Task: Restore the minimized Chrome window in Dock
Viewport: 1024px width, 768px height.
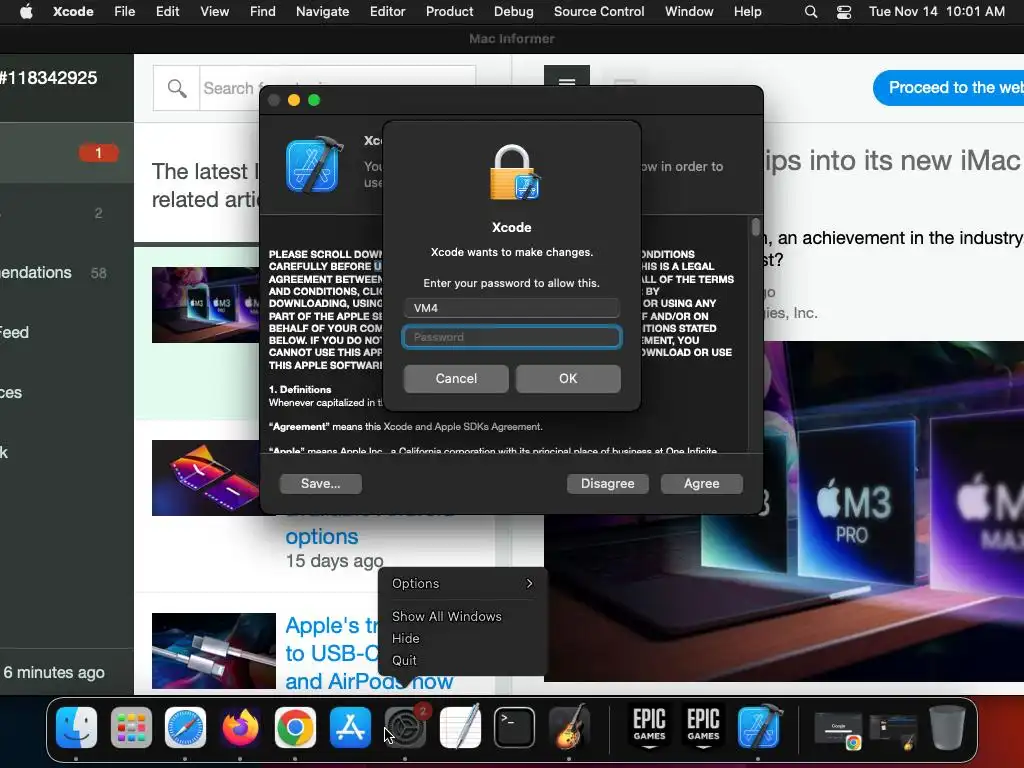Action: click(838, 731)
